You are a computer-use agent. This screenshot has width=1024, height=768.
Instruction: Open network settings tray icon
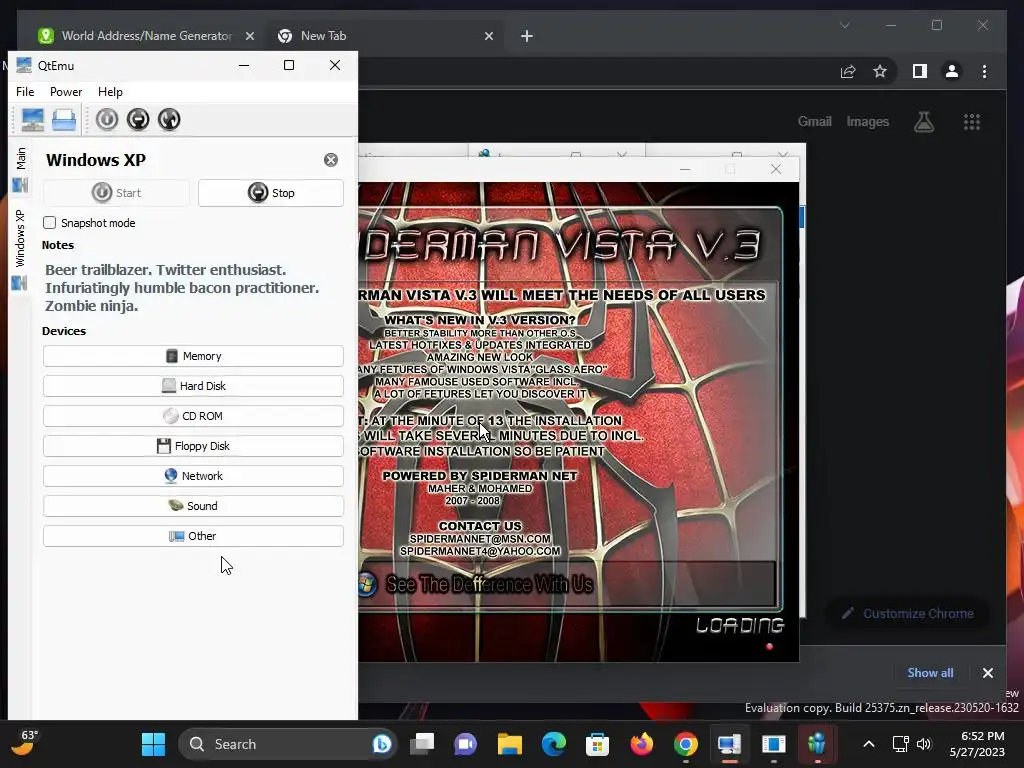point(901,744)
